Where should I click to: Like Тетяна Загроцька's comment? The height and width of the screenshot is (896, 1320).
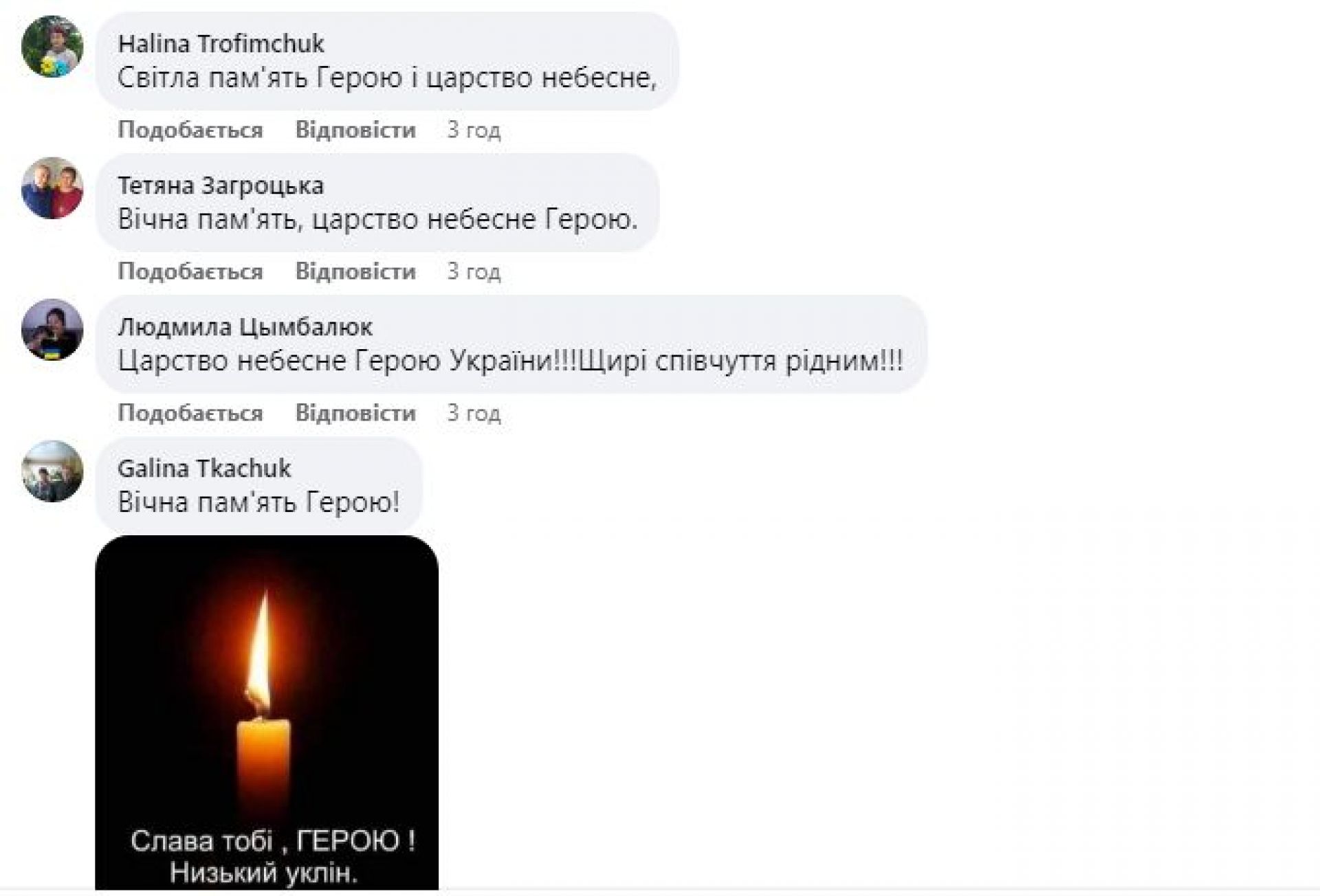click(x=190, y=271)
